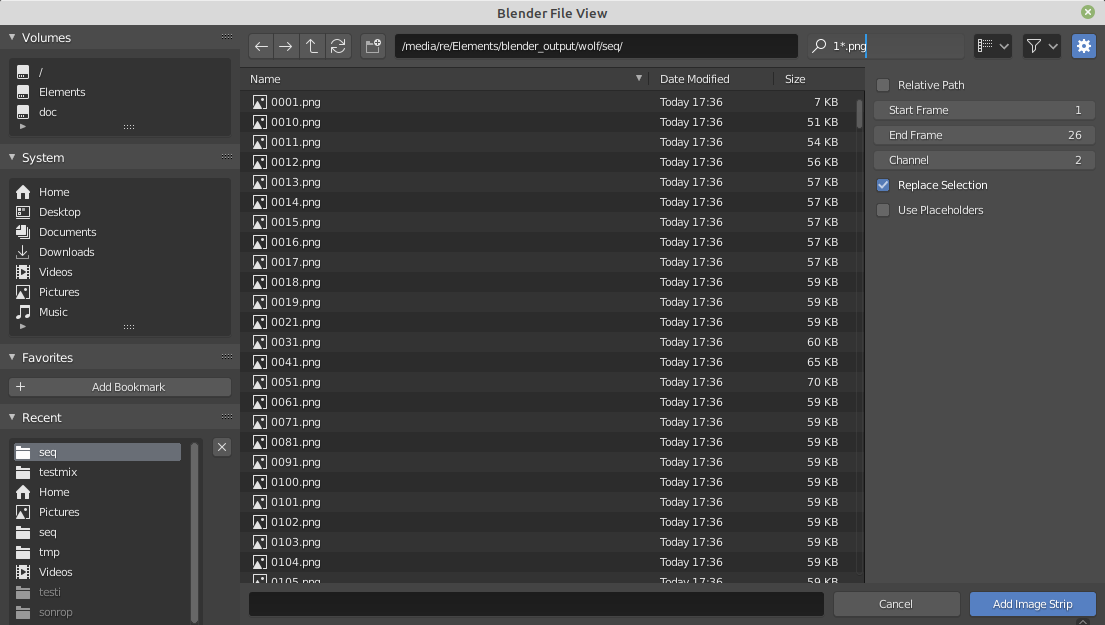Click image icon of 0041.png
1105x625 pixels.
click(259, 362)
